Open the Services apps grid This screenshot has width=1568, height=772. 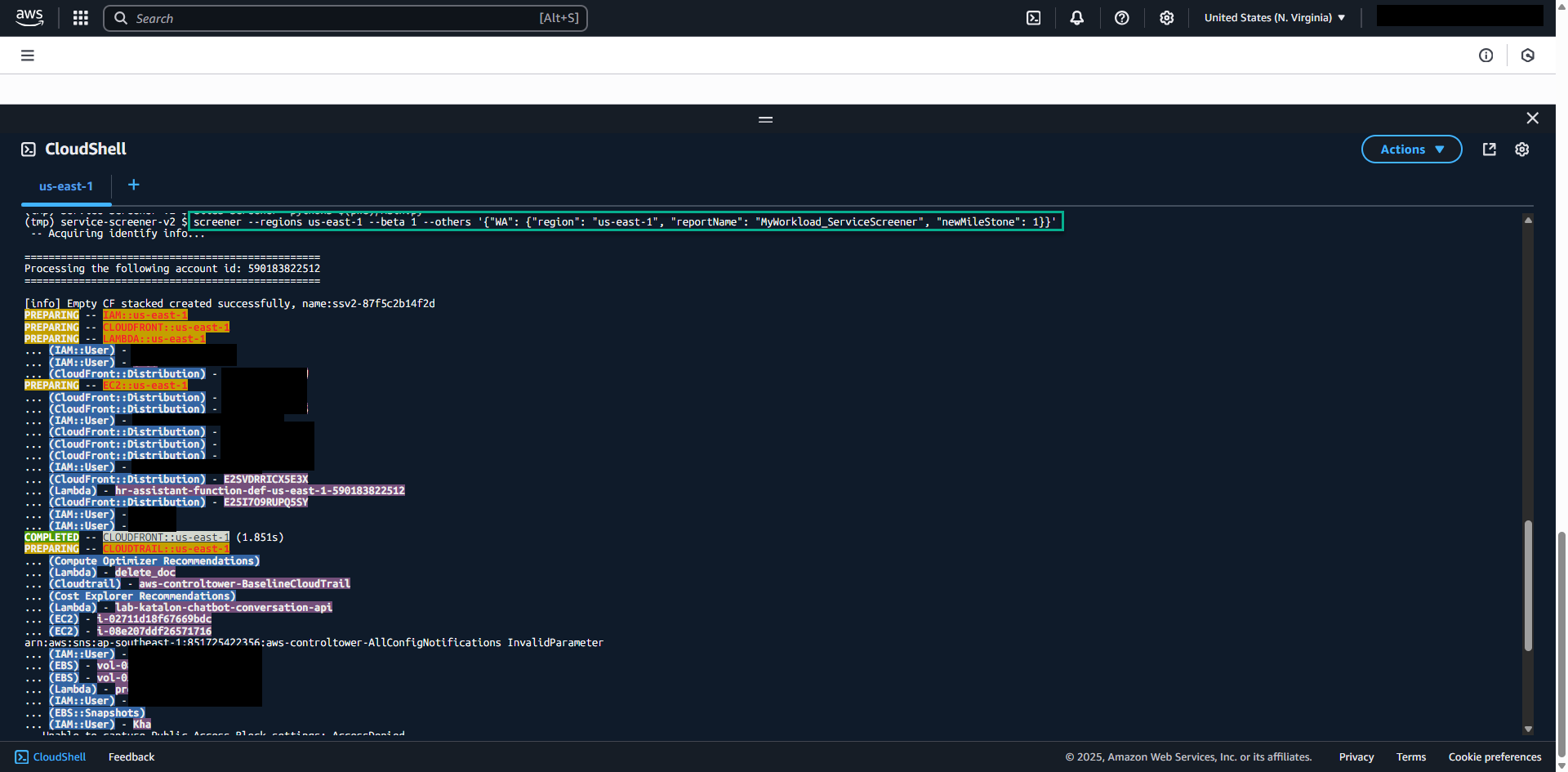click(80, 17)
